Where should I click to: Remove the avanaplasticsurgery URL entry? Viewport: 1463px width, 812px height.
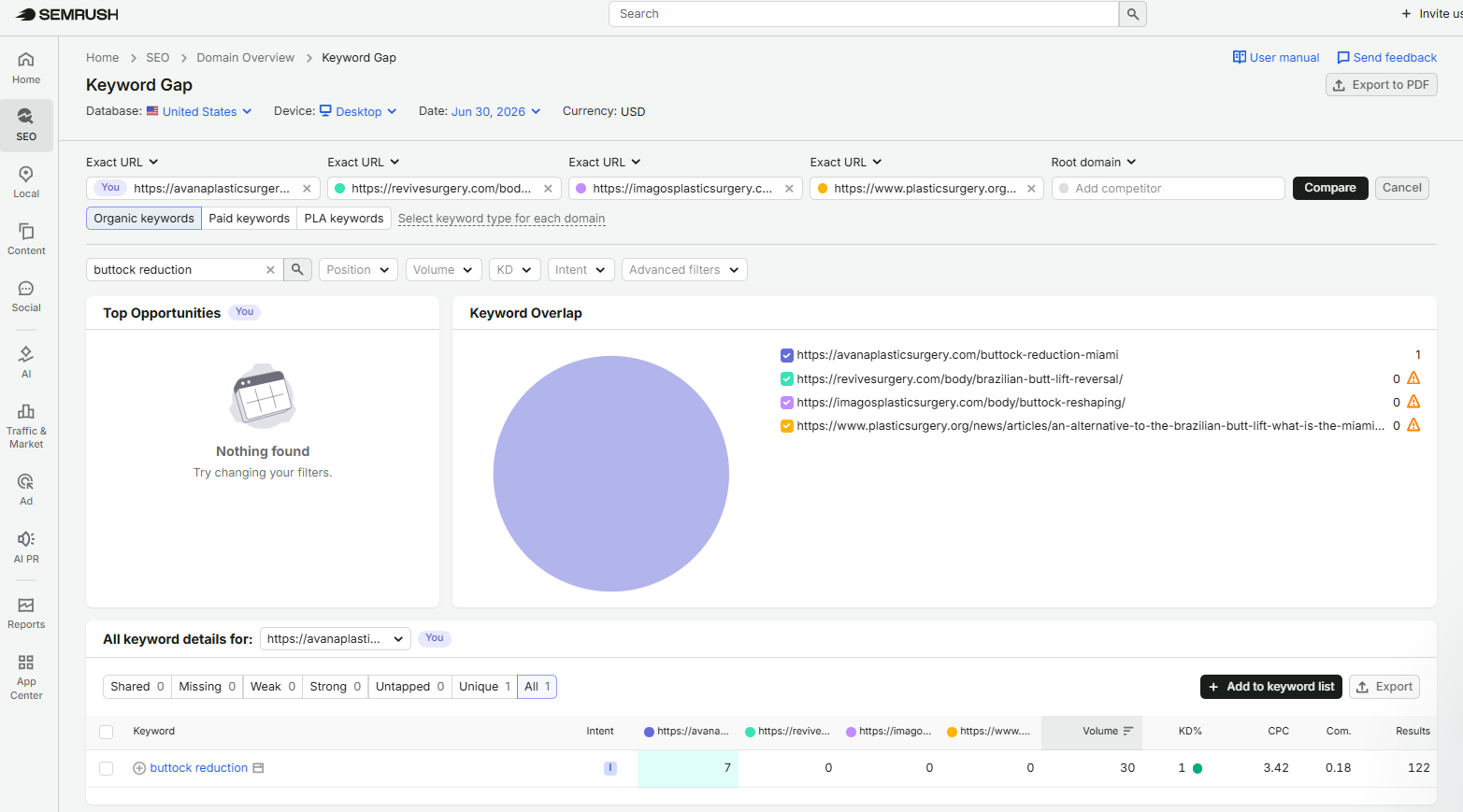coord(307,189)
